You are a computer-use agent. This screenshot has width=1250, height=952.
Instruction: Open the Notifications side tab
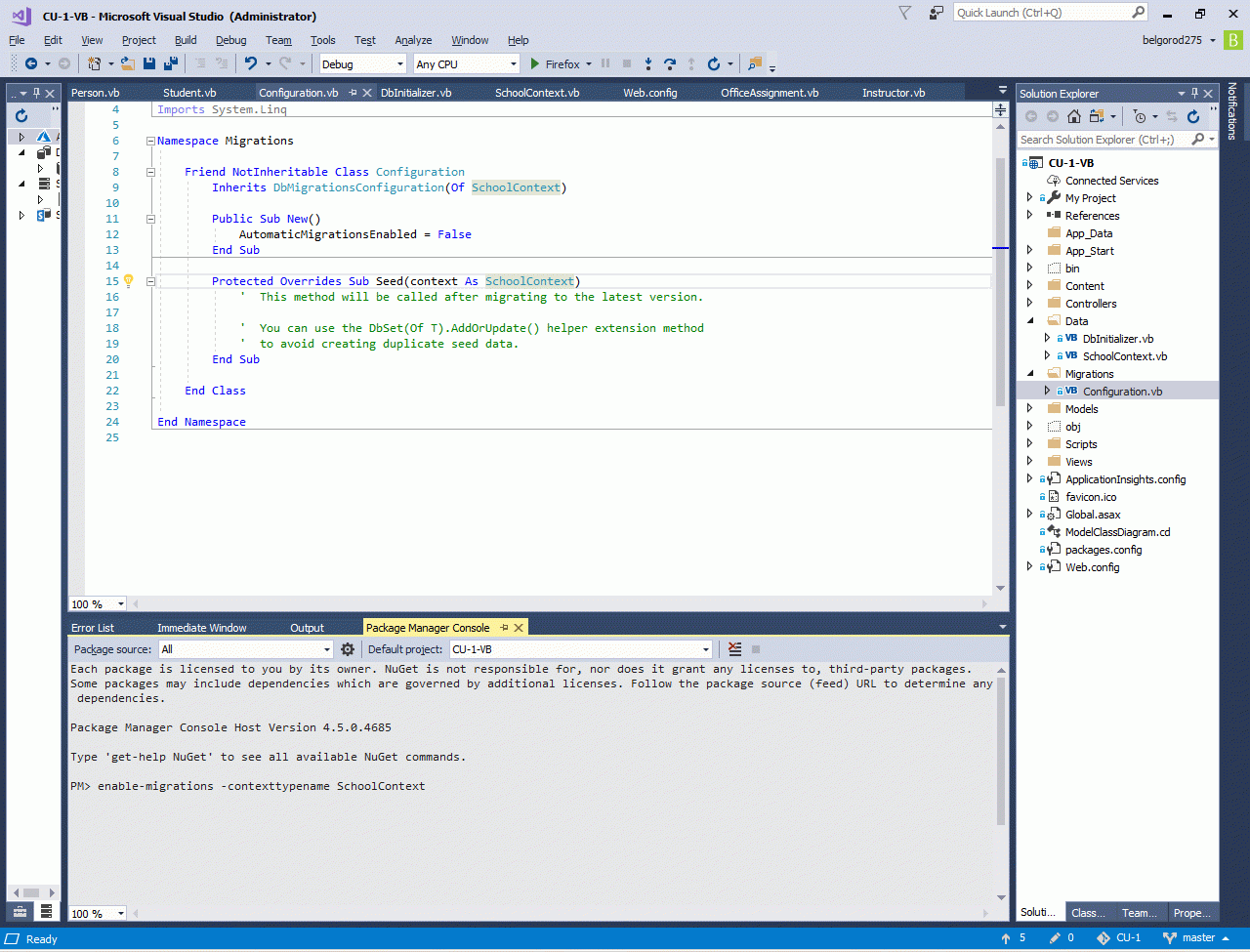pyautogui.click(x=1232, y=110)
